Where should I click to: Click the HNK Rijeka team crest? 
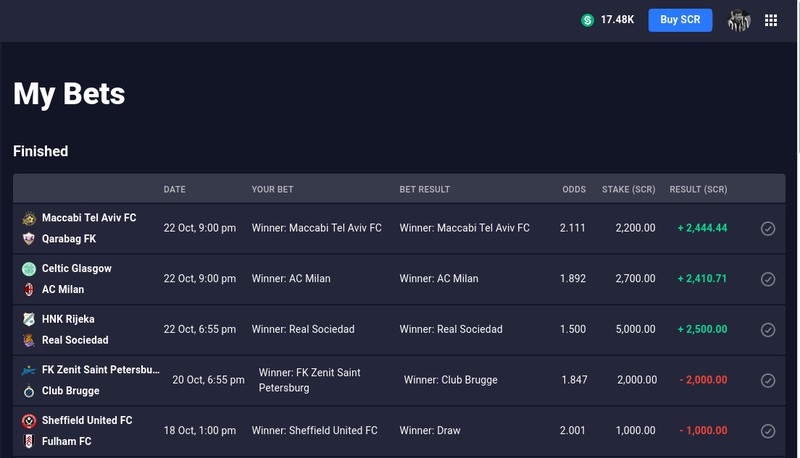click(29, 319)
